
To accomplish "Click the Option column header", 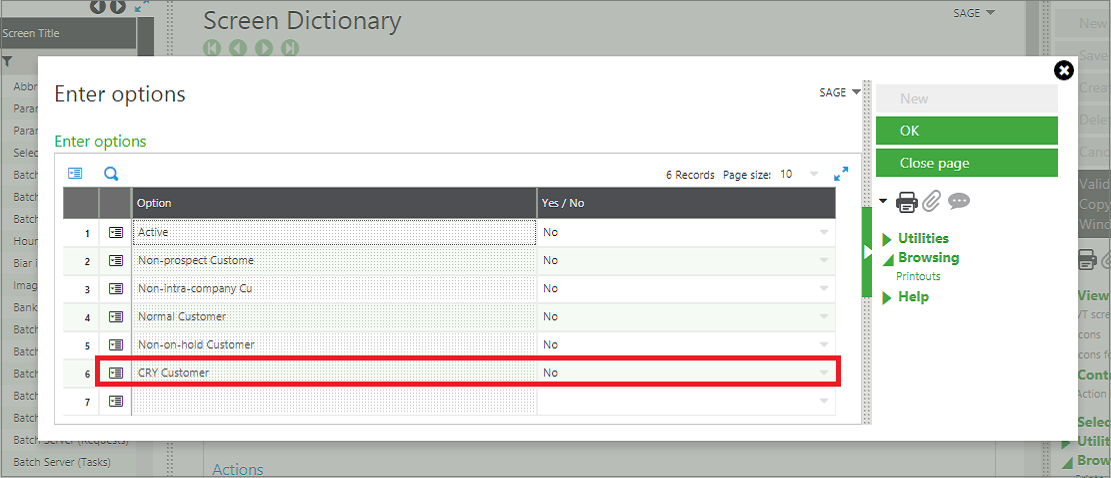I will pyautogui.click(x=334, y=203).
